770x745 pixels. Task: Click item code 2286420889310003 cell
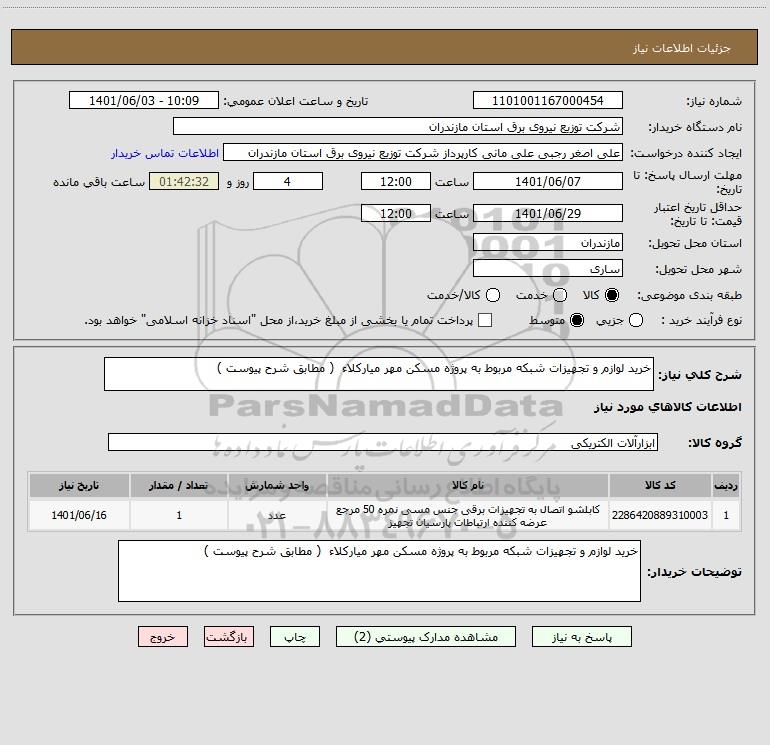click(660, 515)
